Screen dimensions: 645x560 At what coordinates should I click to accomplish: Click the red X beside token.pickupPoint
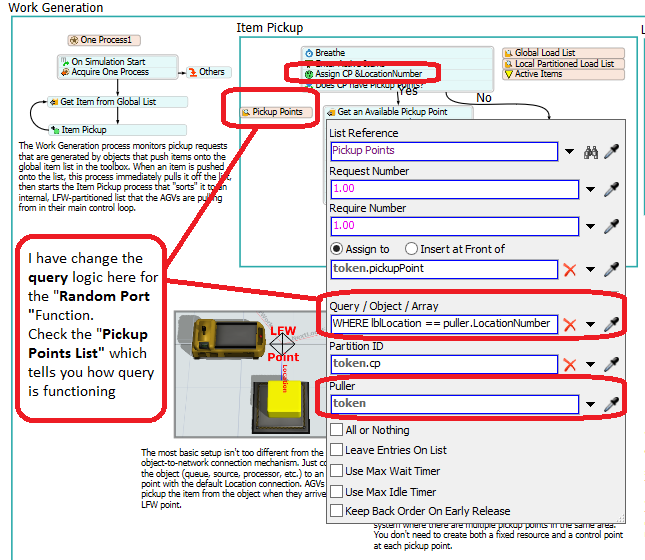pos(570,268)
